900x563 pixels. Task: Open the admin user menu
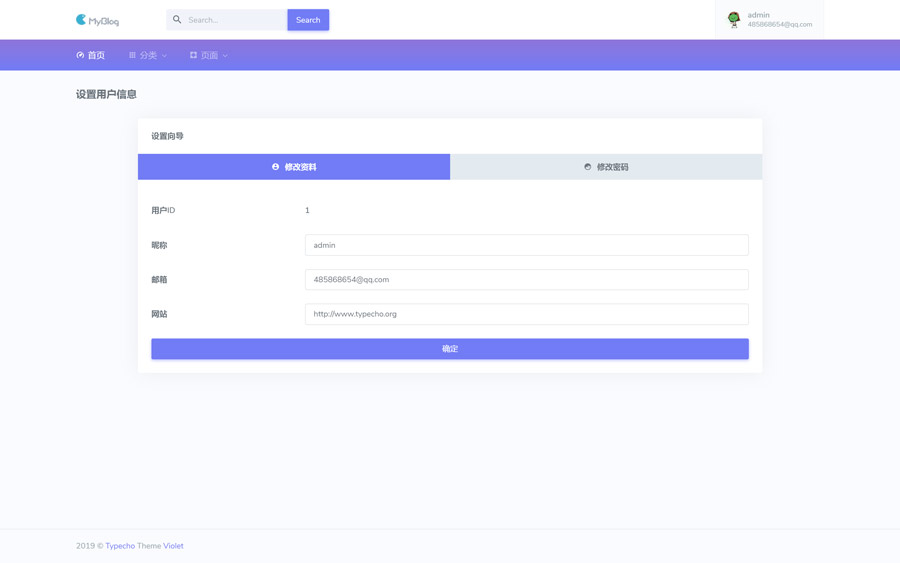[x=769, y=20]
